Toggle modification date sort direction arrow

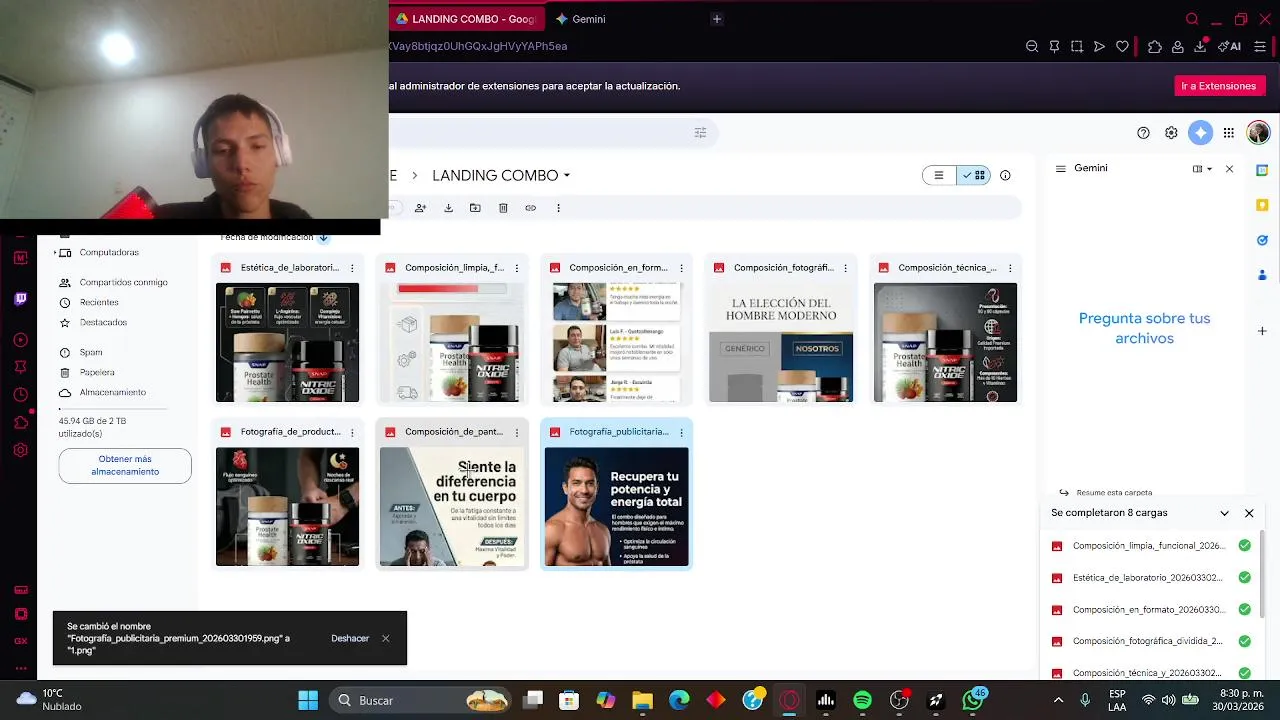point(323,237)
